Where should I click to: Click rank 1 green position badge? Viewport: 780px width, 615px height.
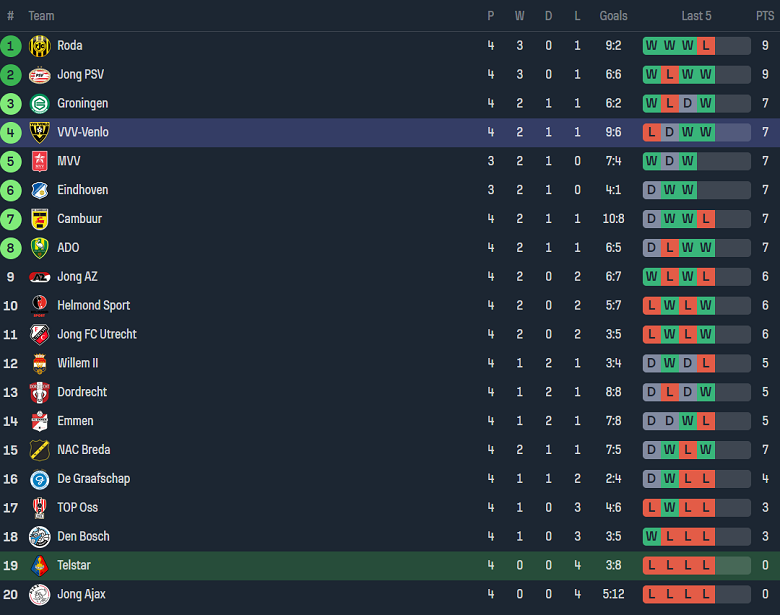point(11,46)
